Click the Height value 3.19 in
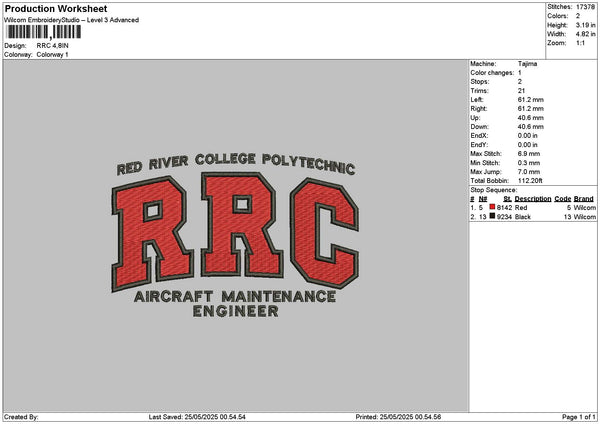600x424 pixels. point(585,25)
